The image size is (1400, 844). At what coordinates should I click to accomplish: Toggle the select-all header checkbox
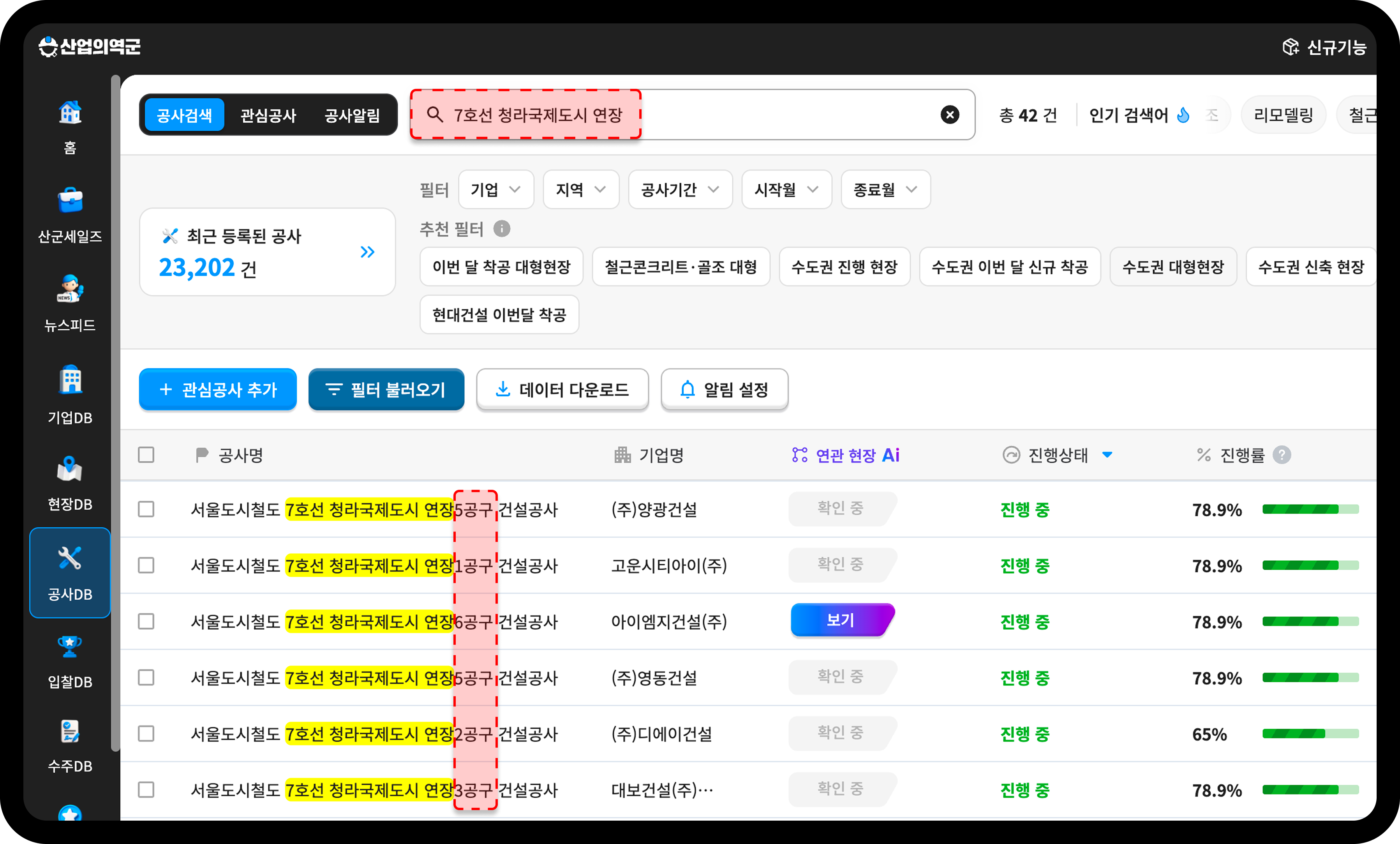pos(146,455)
